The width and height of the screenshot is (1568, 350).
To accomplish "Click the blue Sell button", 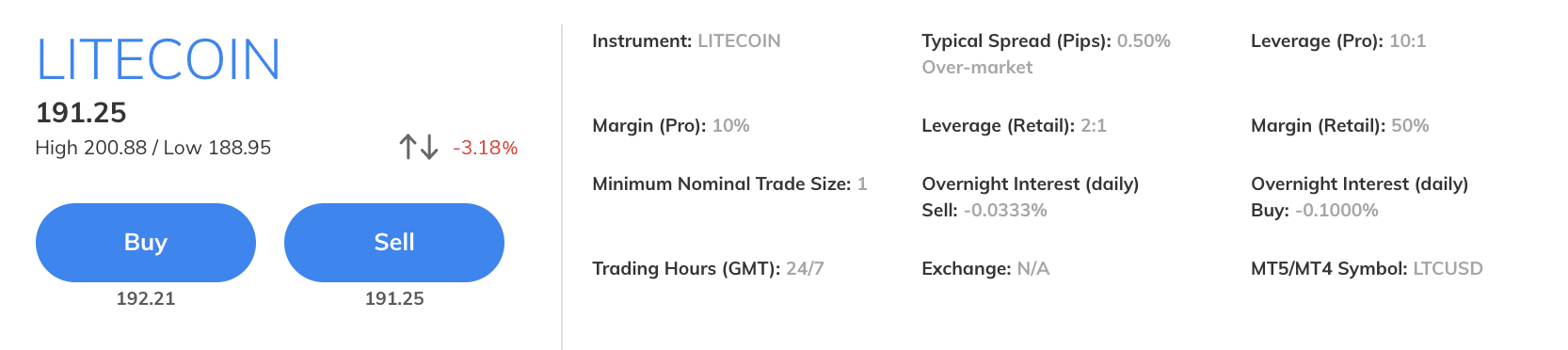I will pos(394,243).
